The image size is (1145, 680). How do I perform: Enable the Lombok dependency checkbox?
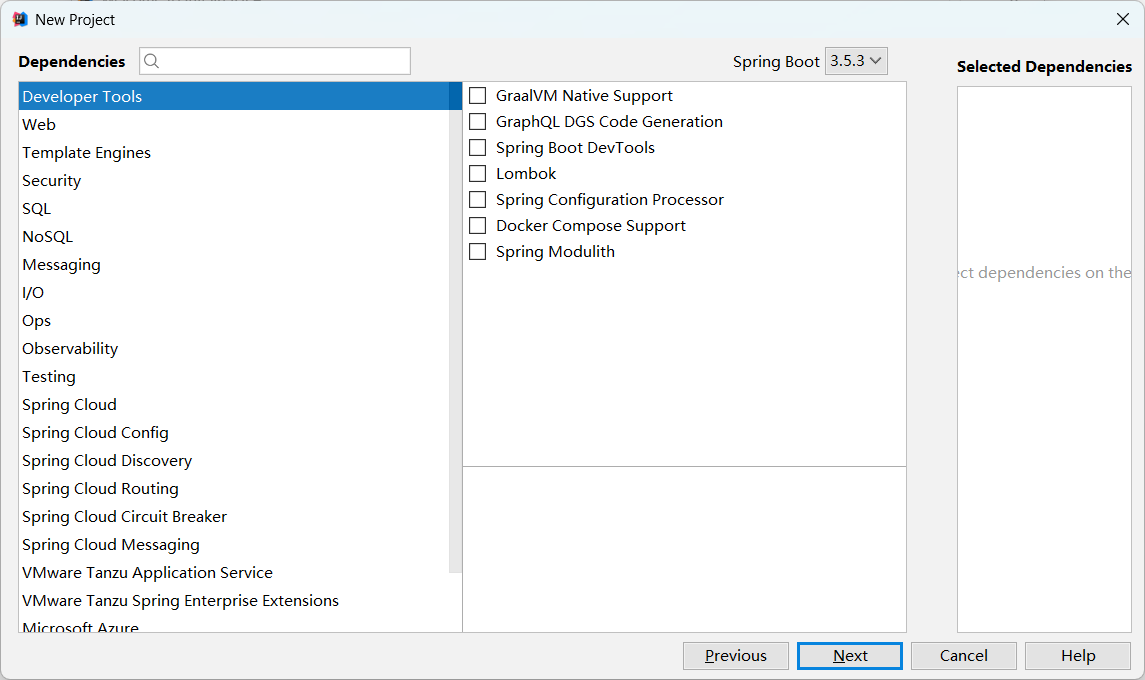[478, 174]
